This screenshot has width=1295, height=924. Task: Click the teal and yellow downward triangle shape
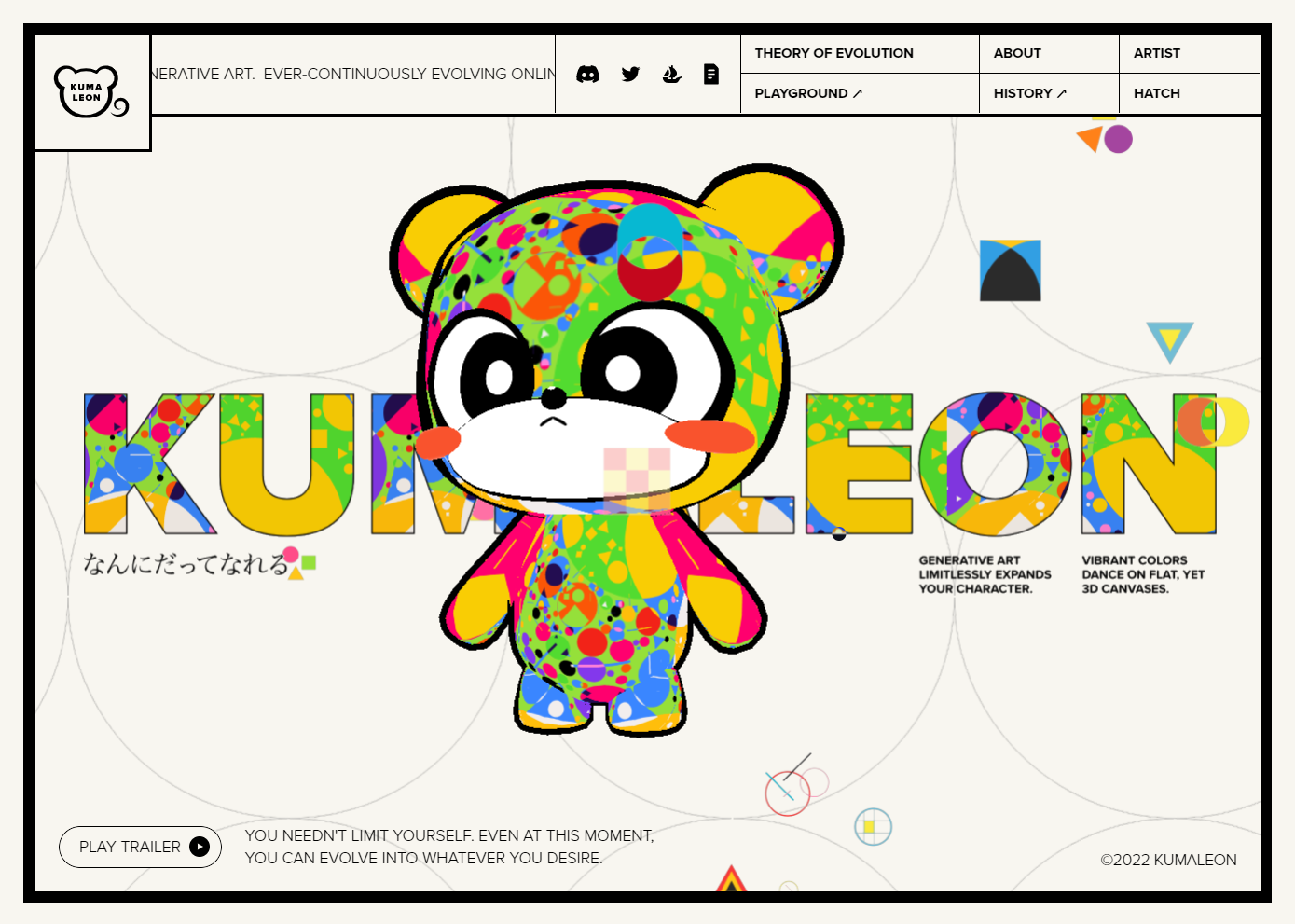pyautogui.click(x=1170, y=341)
